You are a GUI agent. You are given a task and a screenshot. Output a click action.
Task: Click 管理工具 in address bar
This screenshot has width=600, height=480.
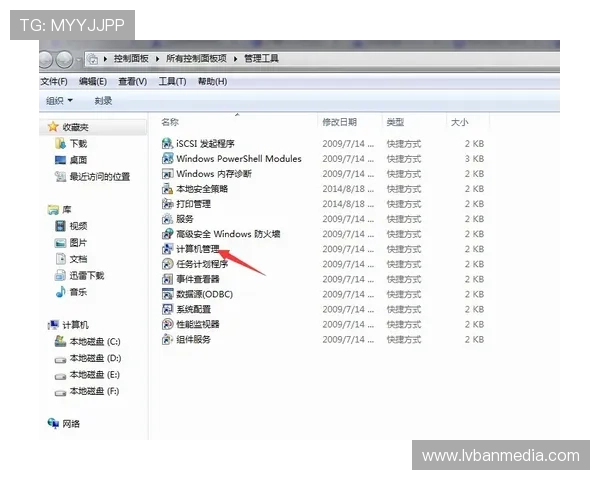pos(261,59)
